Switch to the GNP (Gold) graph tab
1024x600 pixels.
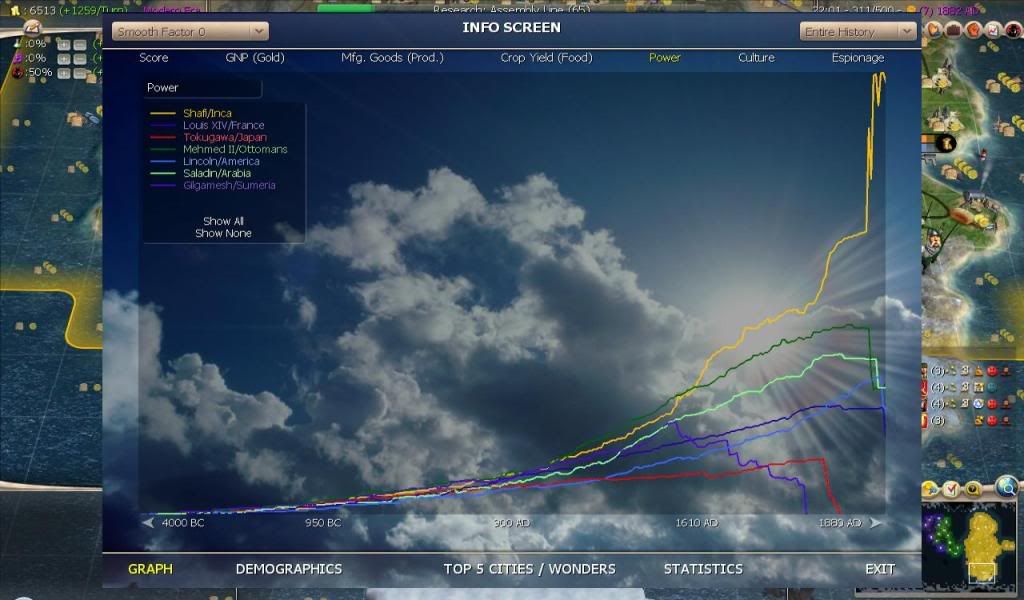point(255,57)
